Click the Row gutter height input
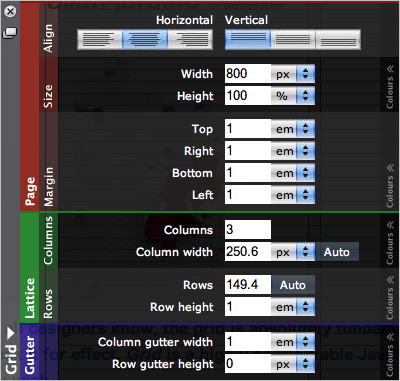Viewport: 400px width, 381px height. pyautogui.click(x=248, y=364)
